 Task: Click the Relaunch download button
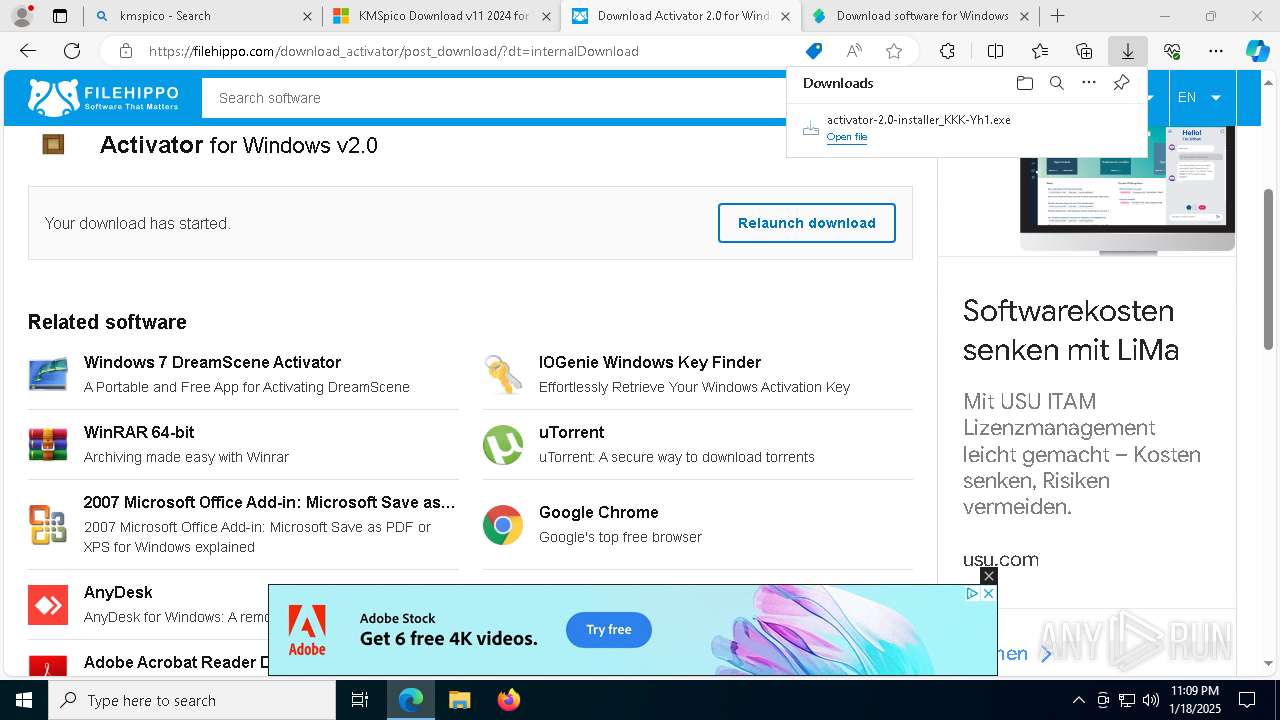(806, 223)
